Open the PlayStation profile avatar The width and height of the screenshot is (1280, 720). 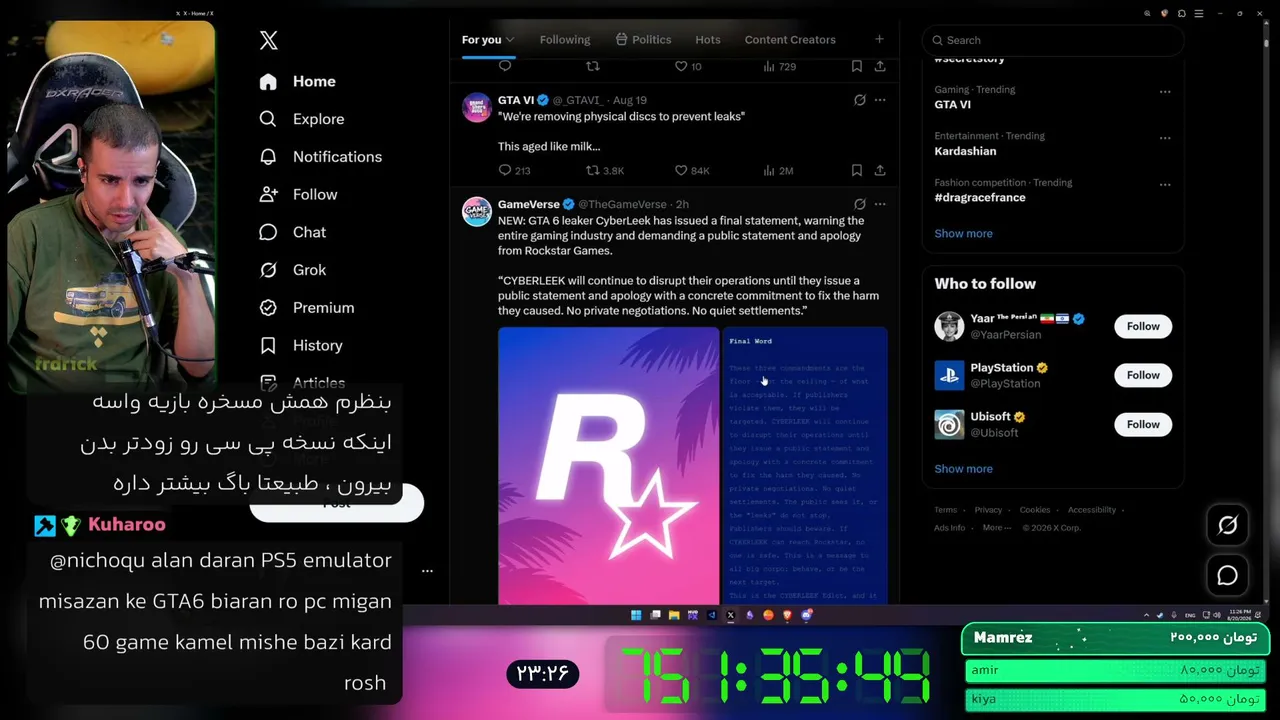[949, 375]
